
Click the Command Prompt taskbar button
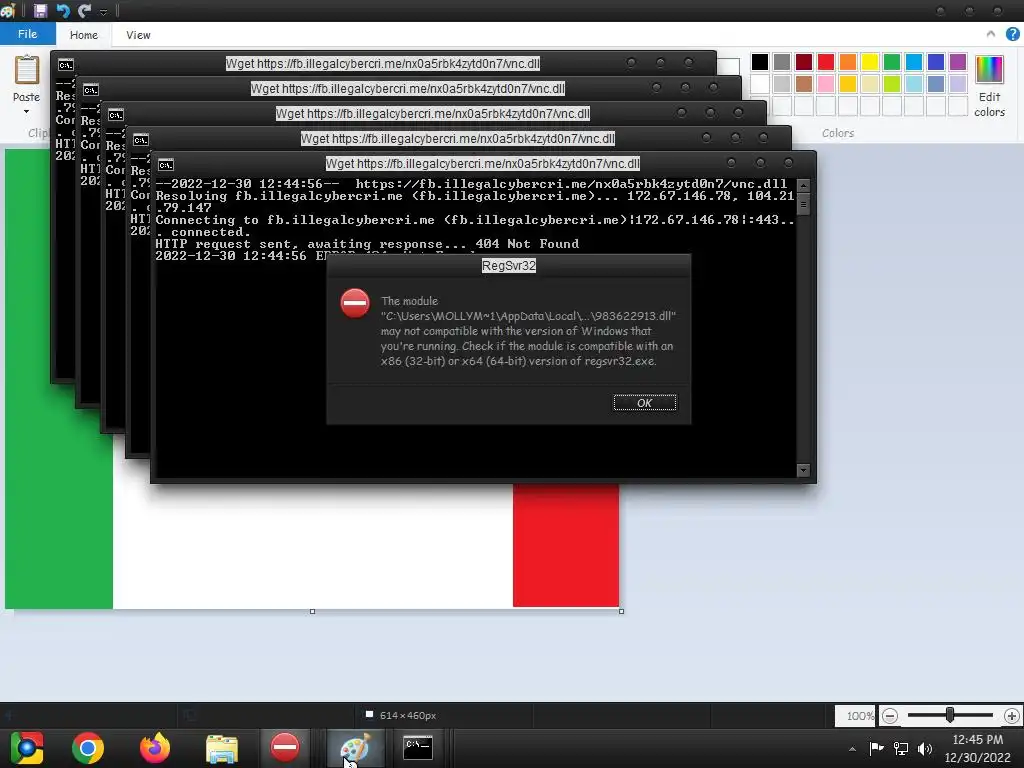pyautogui.click(x=417, y=748)
